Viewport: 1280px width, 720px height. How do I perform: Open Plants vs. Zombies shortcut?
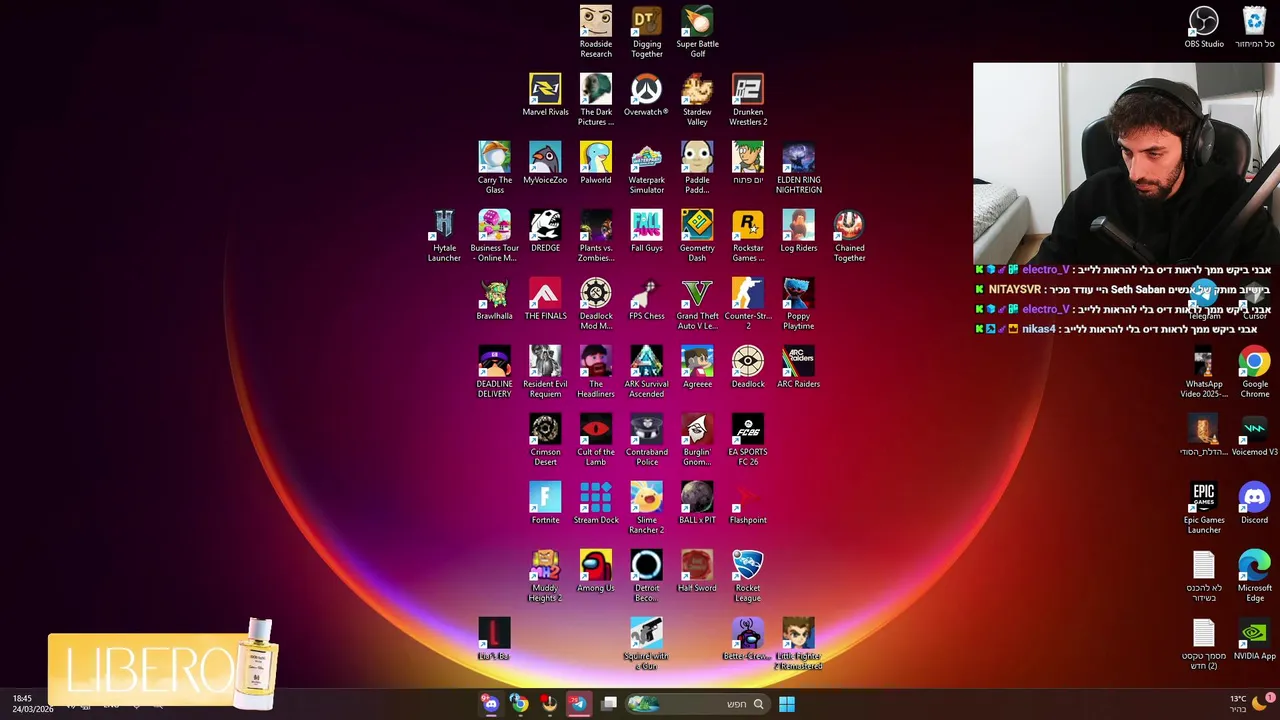[x=596, y=236]
